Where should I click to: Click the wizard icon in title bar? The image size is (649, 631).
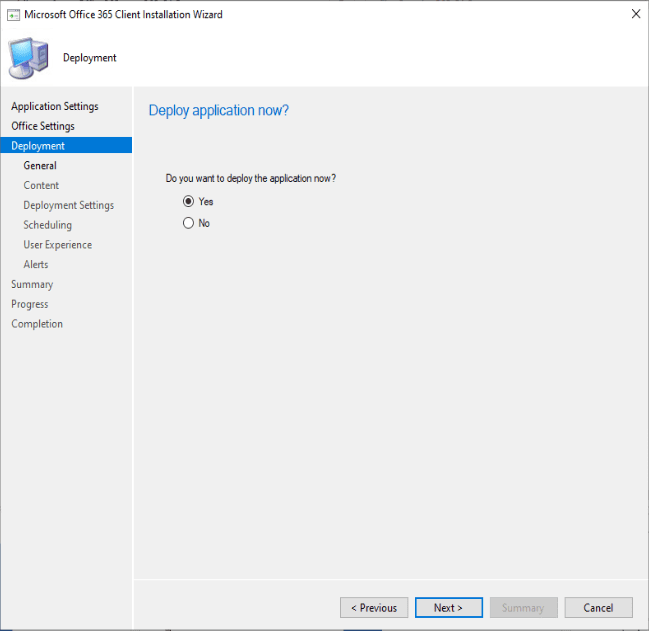(x=14, y=15)
